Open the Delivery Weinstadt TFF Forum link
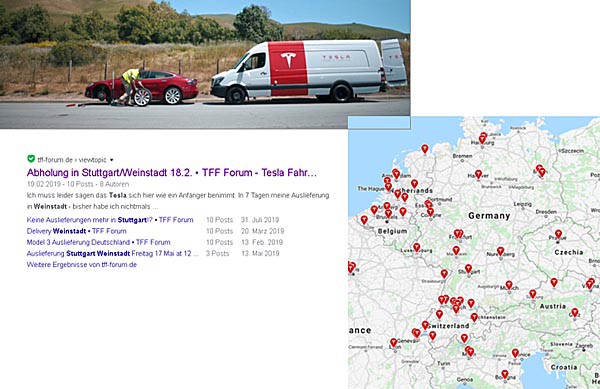Image resolution: width=600 pixels, height=389 pixels. tap(77, 231)
